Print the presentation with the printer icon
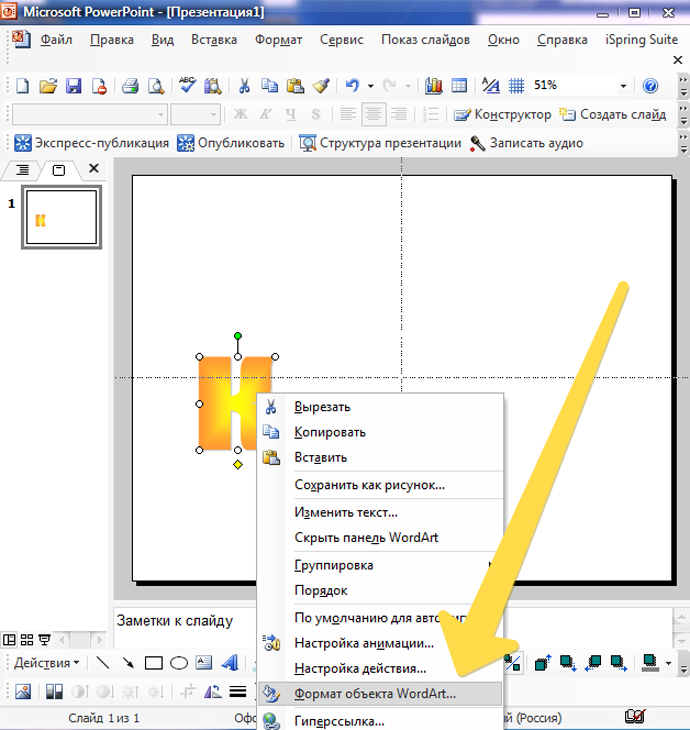Viewport: 690px width, 730px height. point(130,86)
